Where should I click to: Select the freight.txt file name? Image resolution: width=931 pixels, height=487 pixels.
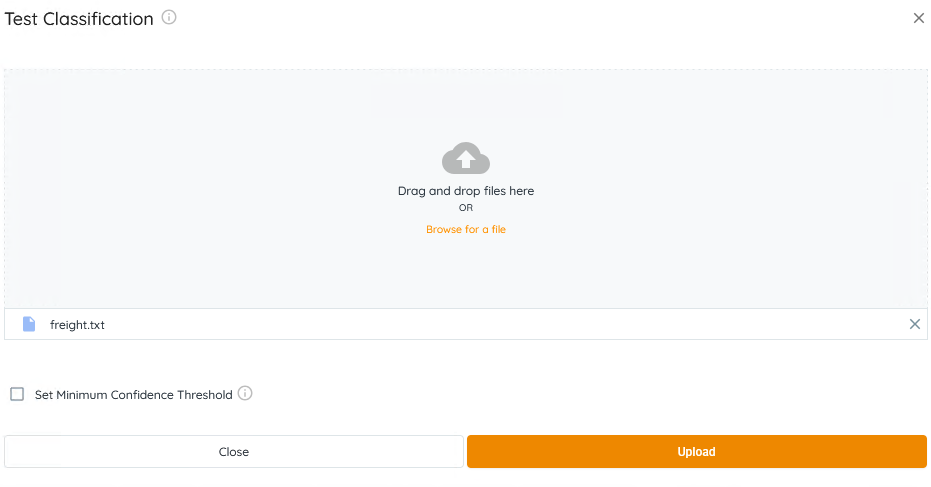(x=77, y=325)
